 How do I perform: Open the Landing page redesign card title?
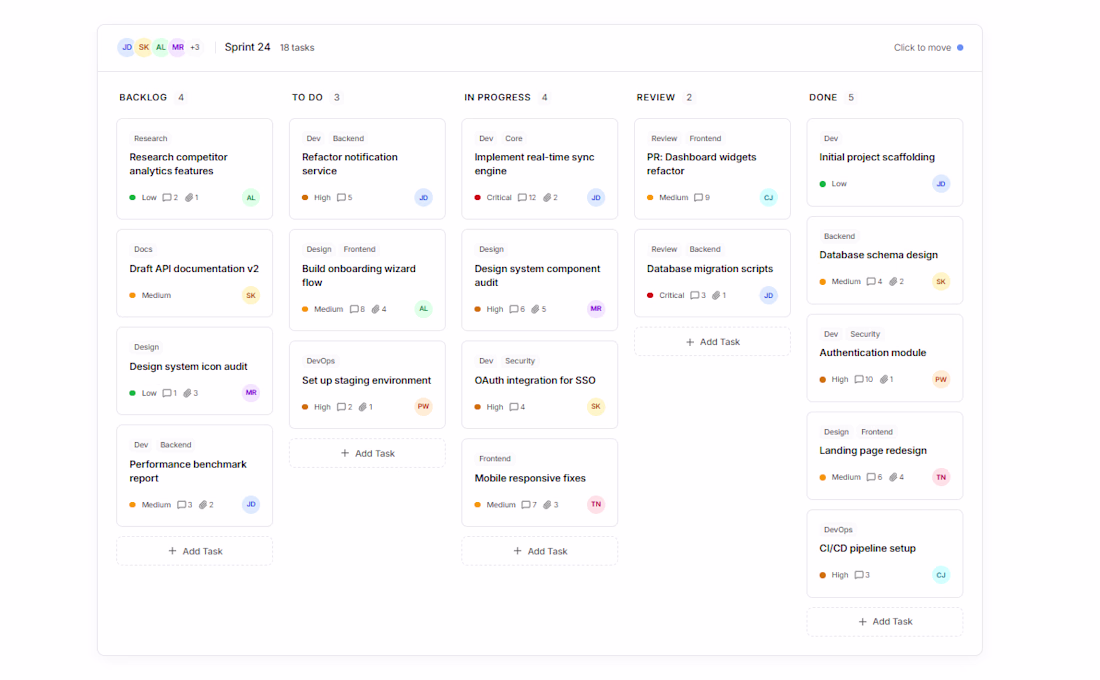pos(873,451)
